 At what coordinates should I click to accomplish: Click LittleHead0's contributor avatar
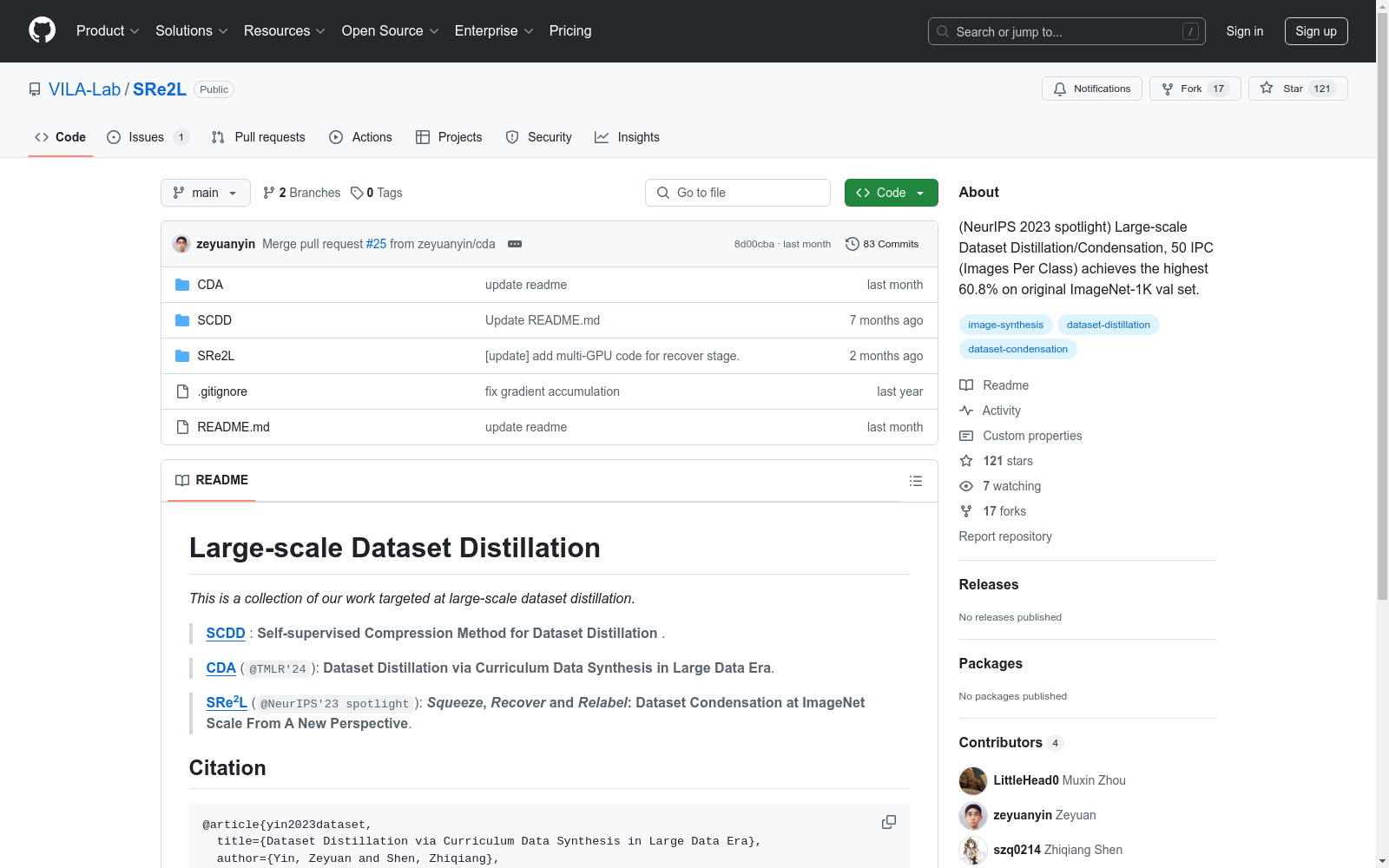point(973,781)
